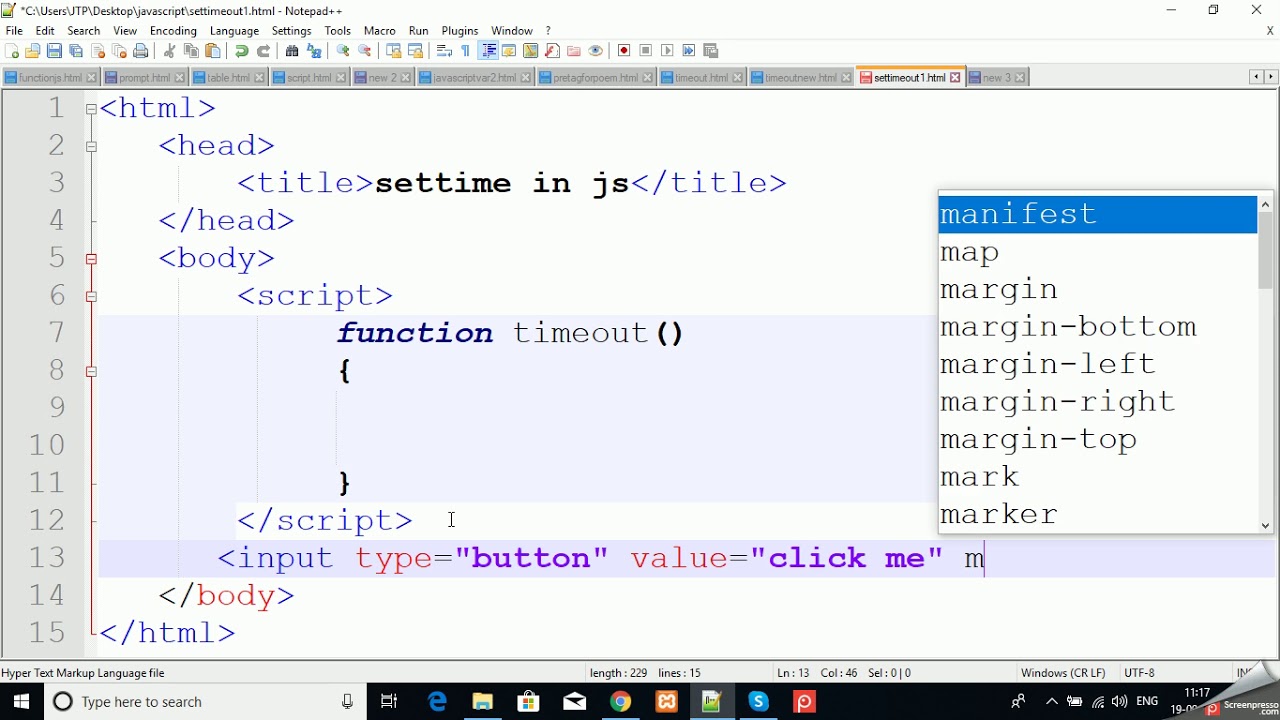Collapse the body fold on line 5
The image size is (1280, 720).
(x=91, y=259)
